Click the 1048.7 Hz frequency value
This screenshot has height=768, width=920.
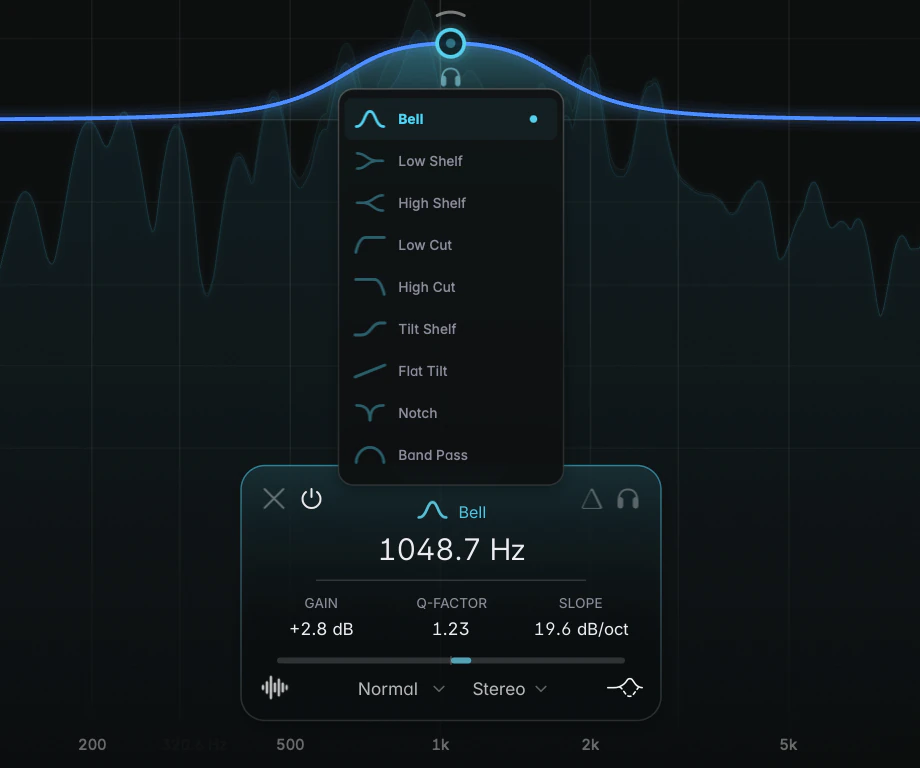click(x=452, y=550)
